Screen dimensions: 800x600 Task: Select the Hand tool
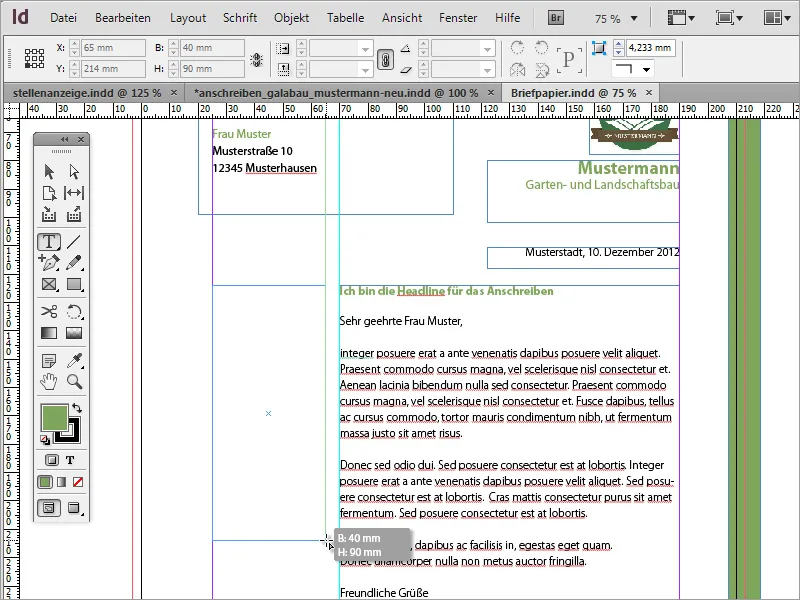point(49,382)
